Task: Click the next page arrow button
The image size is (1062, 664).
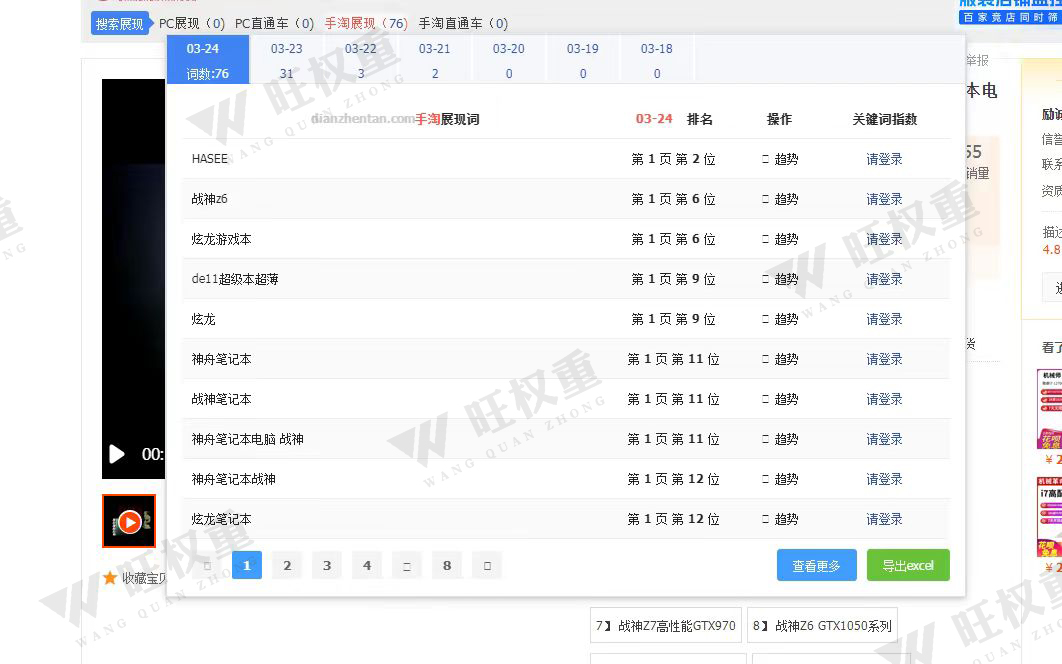Action: coord(487,565)
